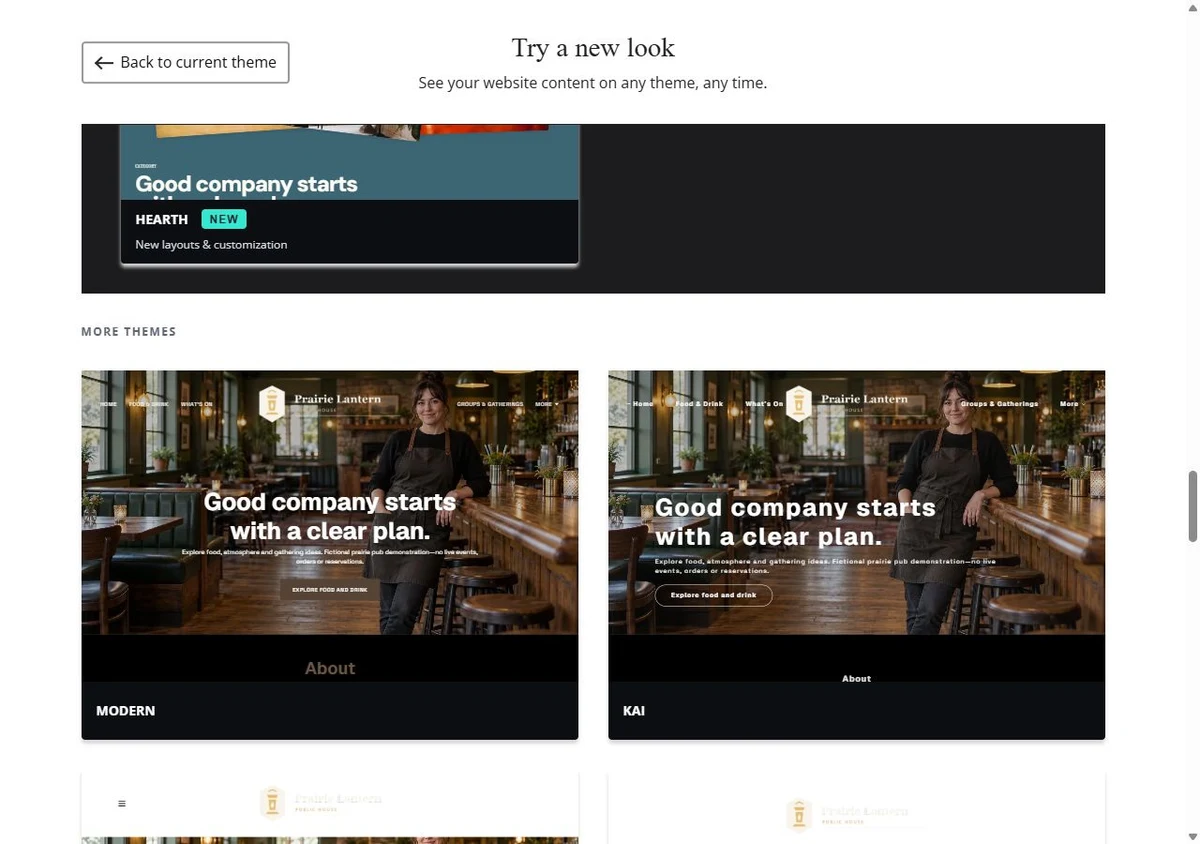Viewport: 1200px width, 844px height.
Task: Click Explore food and drink button in Kai preview
Action: (x=713, y=595)
